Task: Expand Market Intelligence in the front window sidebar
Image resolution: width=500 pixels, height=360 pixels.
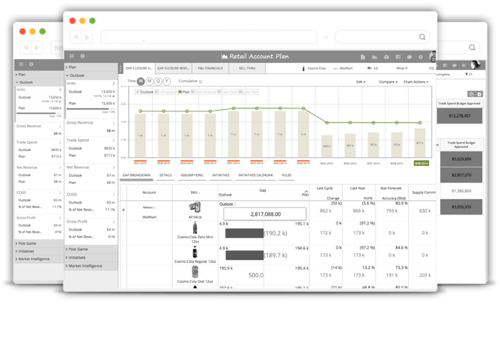Action: pos(91,266)
